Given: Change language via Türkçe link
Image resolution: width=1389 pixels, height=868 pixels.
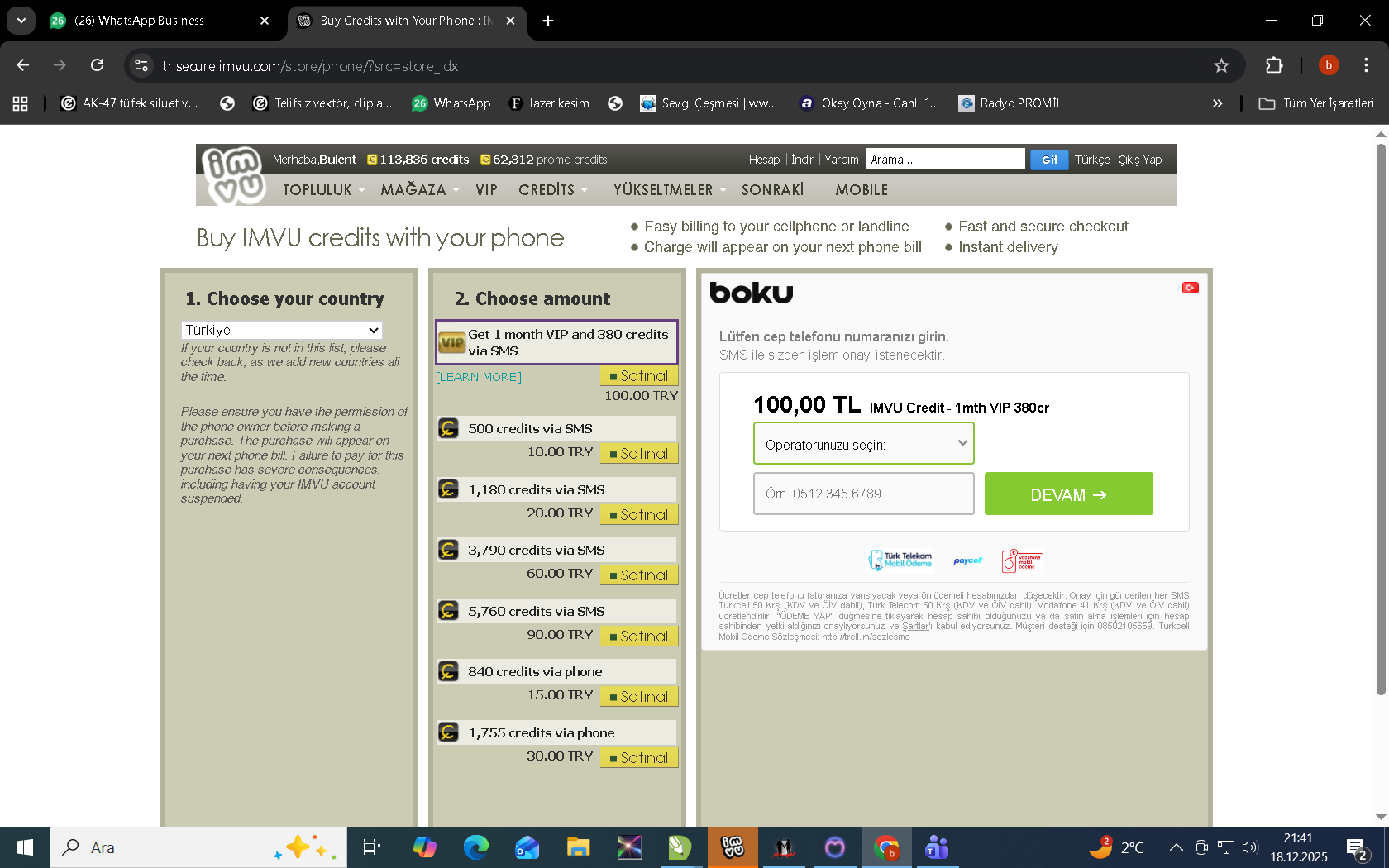Looking at the screenshot, I should [1092, 160].
